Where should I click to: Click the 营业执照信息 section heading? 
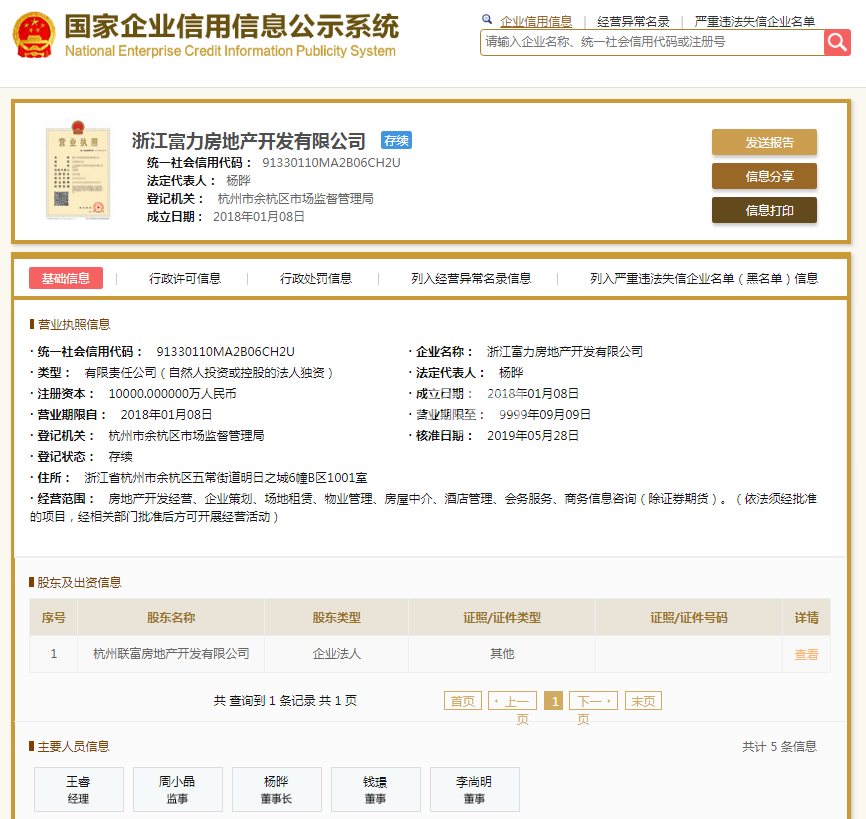click(x=73, y=324)
